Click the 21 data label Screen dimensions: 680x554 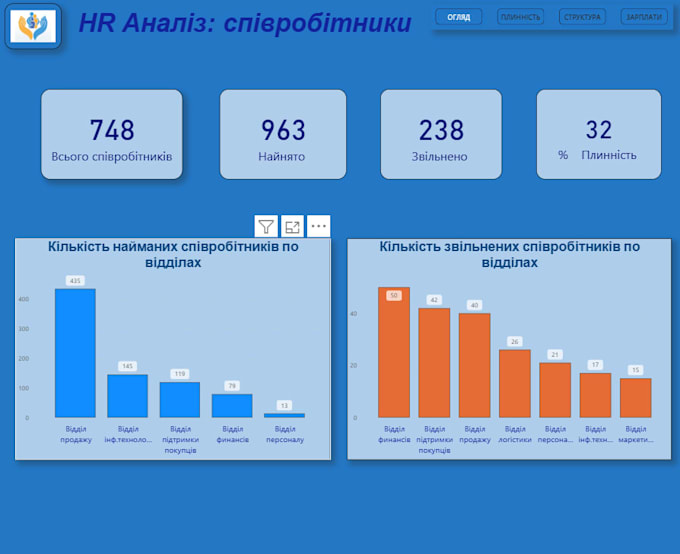(555, 354)
